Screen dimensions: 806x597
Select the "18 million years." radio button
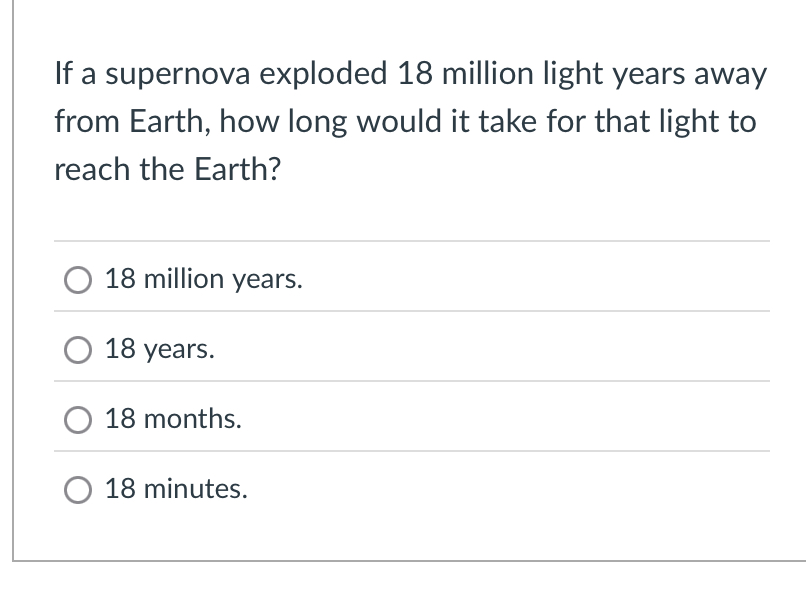pos(77,280)
